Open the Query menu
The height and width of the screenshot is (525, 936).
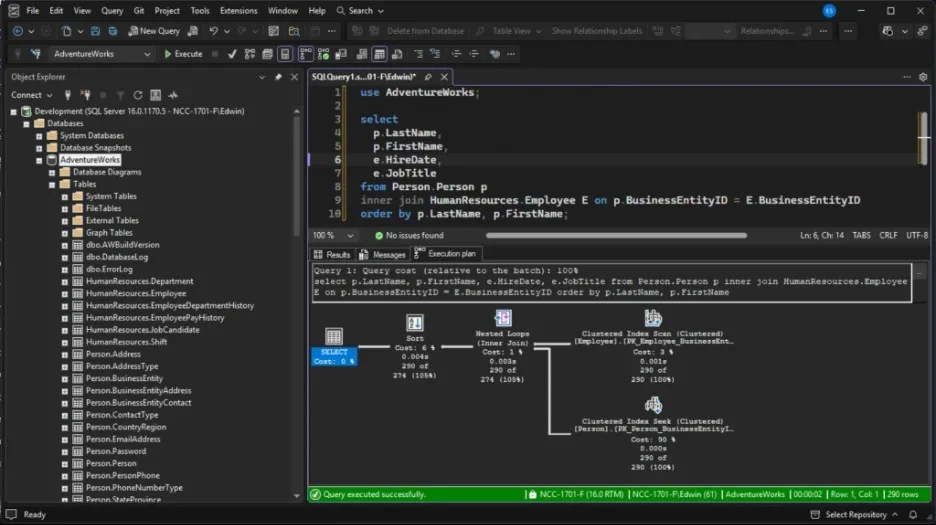pyautogui.click(x=112, y=11)
